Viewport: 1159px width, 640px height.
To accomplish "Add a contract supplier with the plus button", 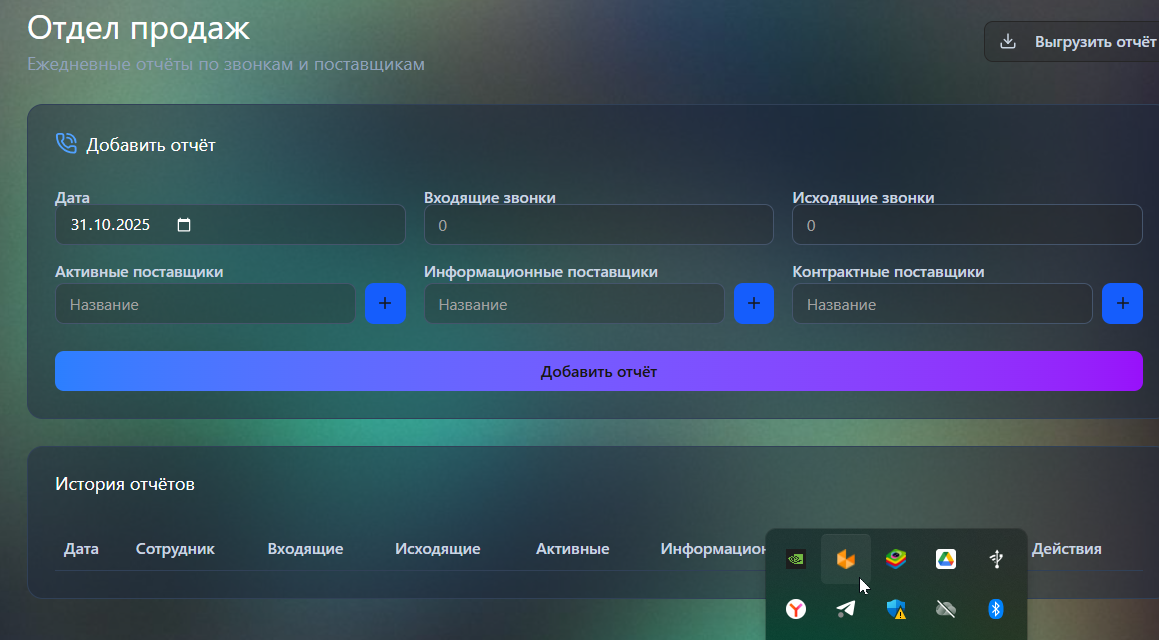I will point(1122,303).
